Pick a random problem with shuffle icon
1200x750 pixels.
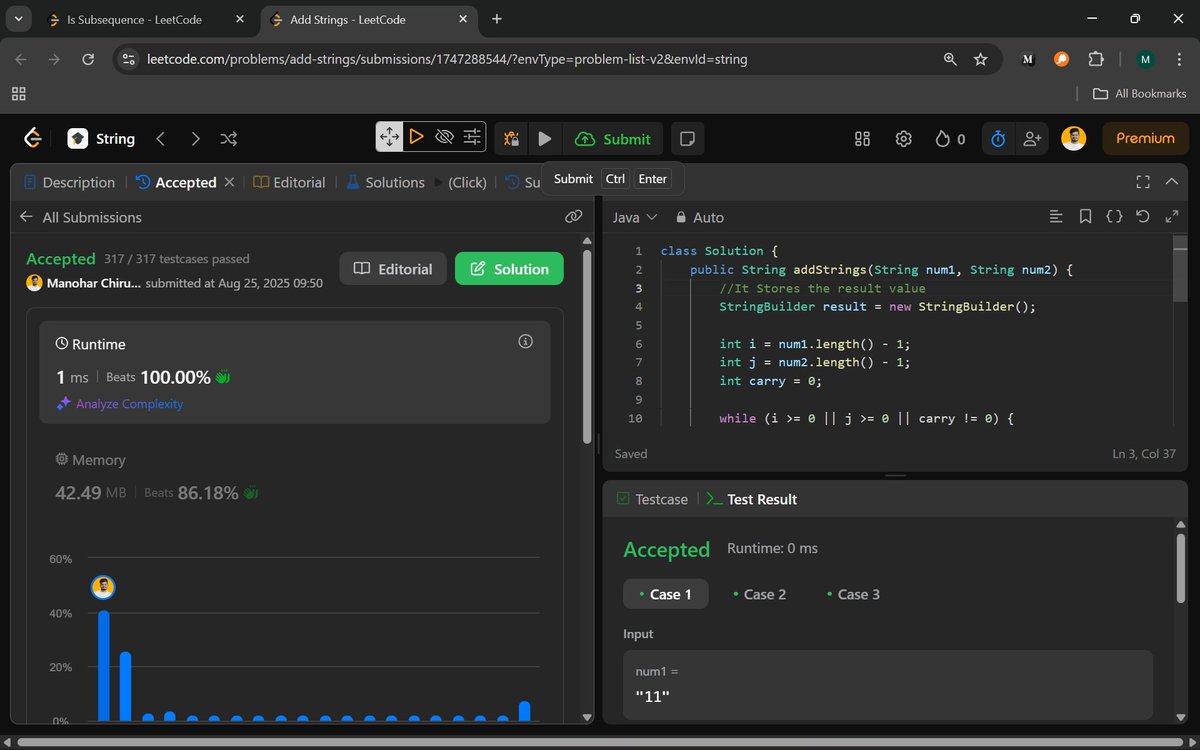point(229,139)
